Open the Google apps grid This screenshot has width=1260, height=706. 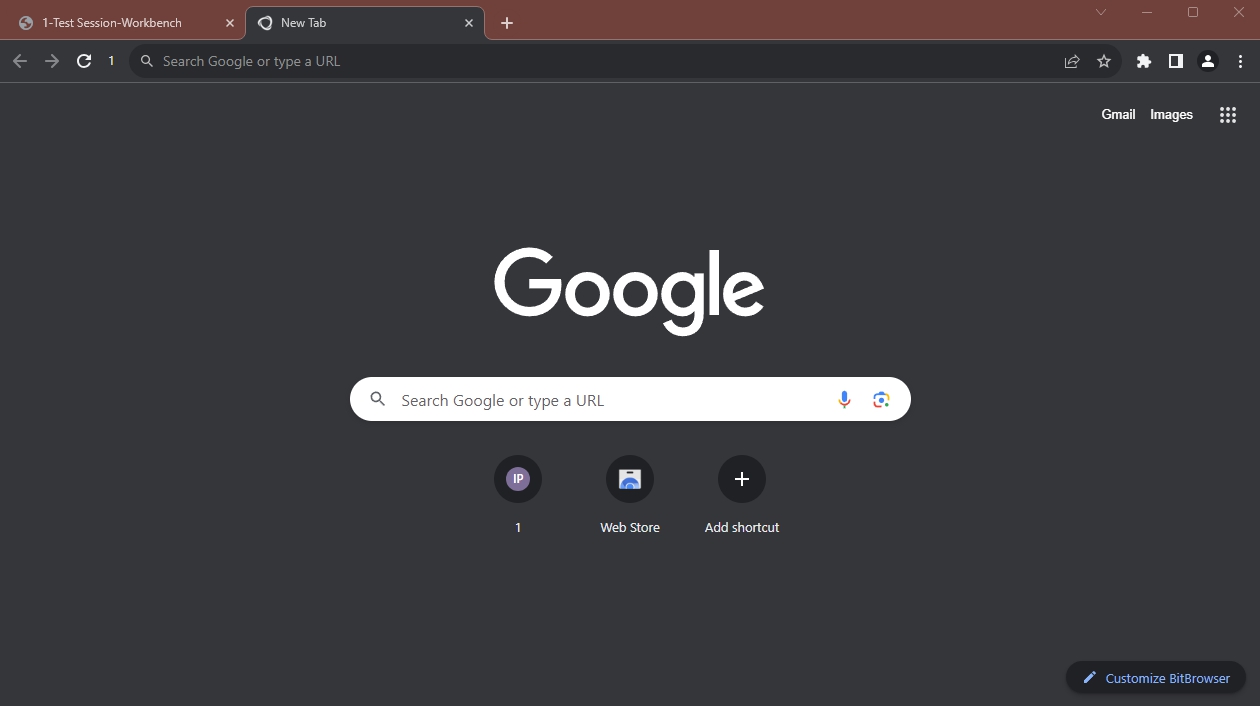1228,115
